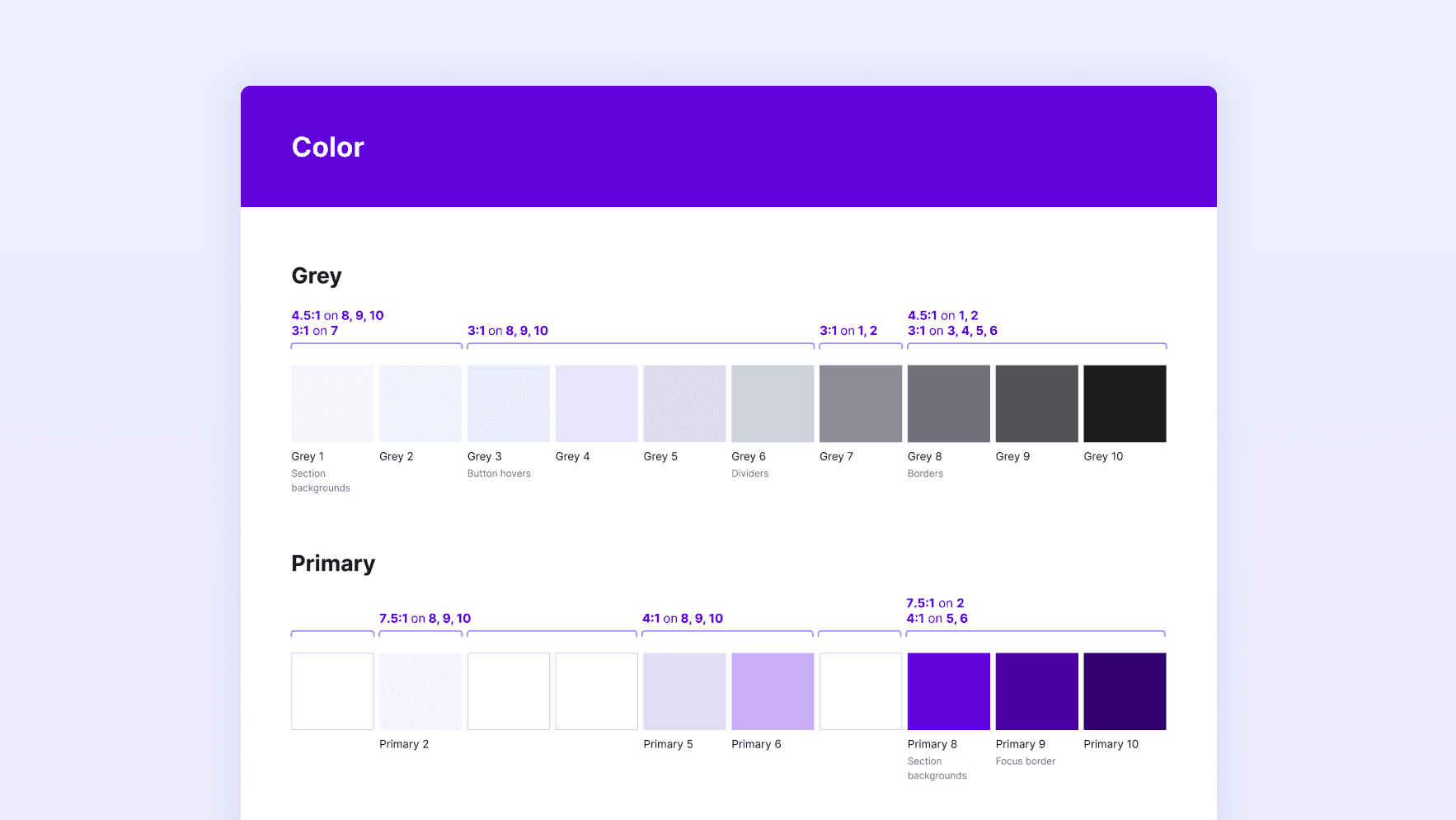This screenshot has height=820, width=1456.
Task: Click 'Section backgrounds' caption under Primary 8
Action: click(x=937, y=769)
